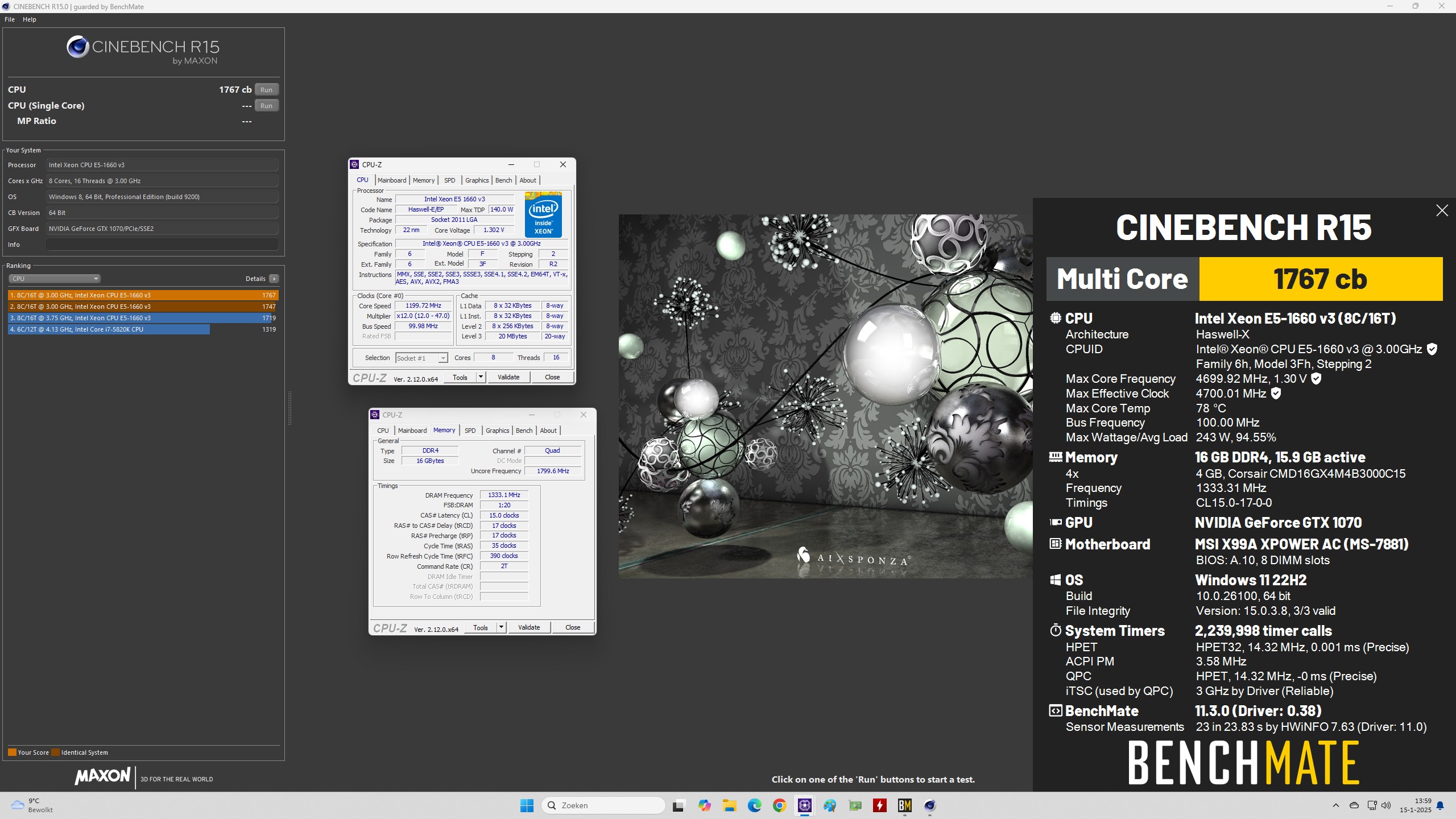Image resolution: width=1456 pixels, height=819 pixels.
Task: Expand Tools dropdown arrow in upper CPU-Z window
Action: pyautogui.click(x=481, y=377)
